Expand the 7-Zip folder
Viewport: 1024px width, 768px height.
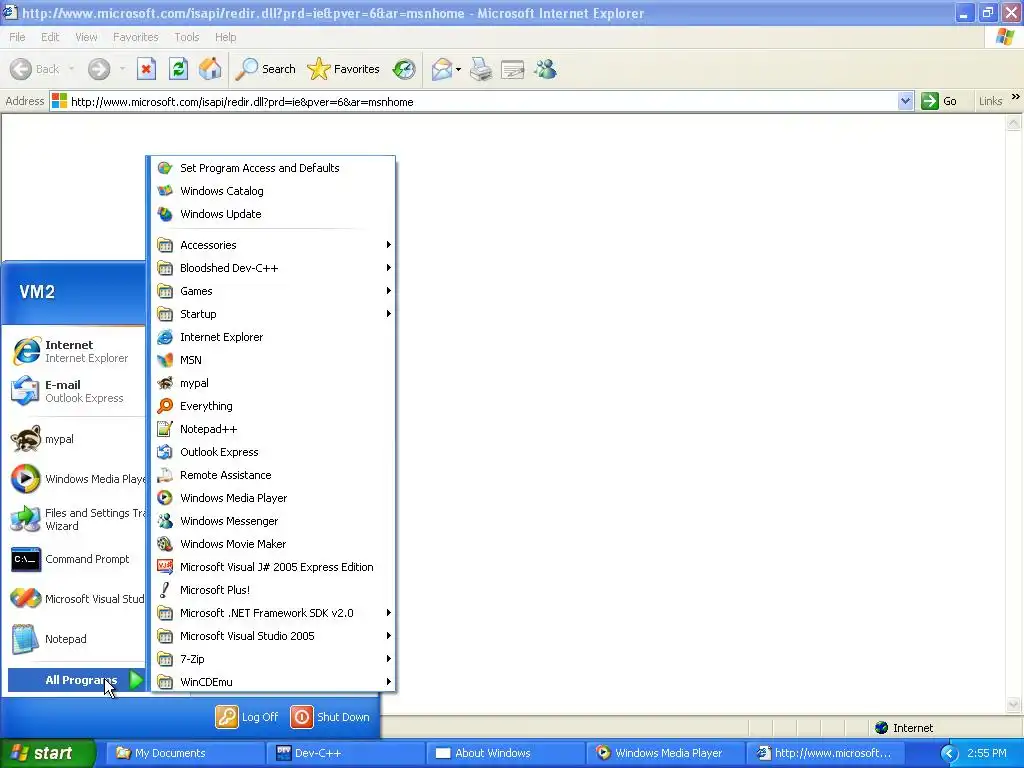pos(273,659)
